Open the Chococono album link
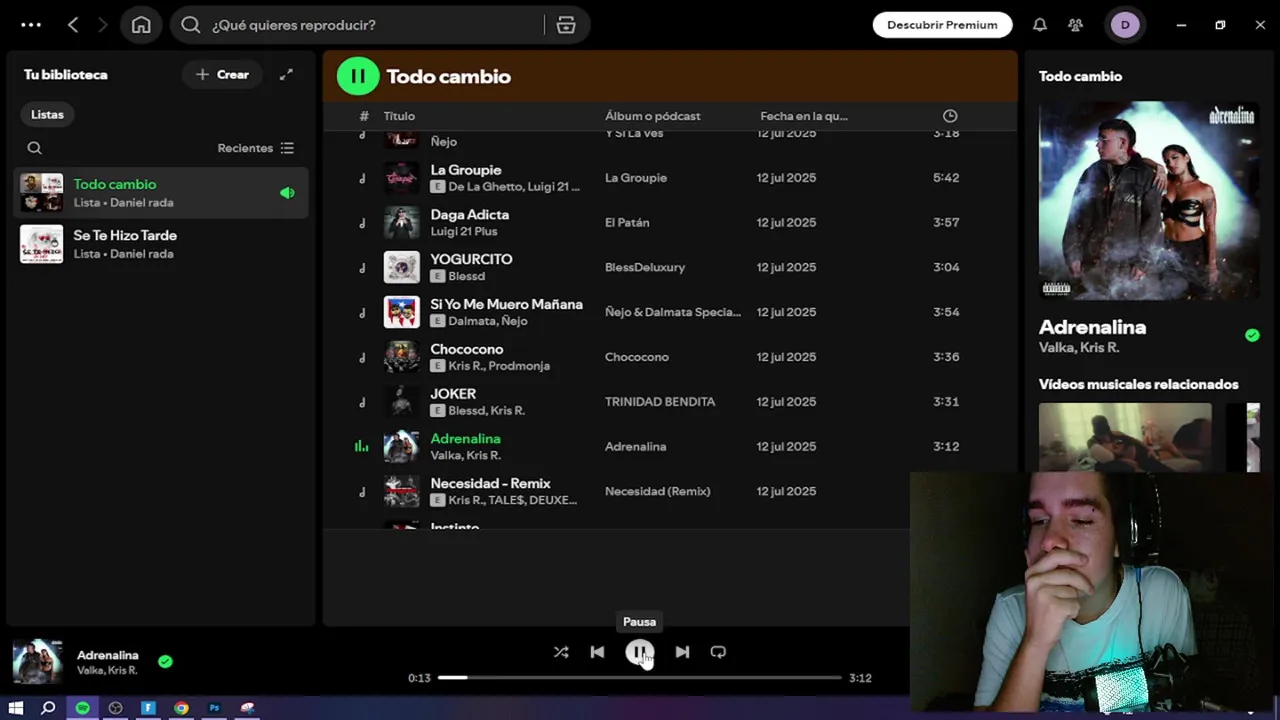The image size is (1280, 720). click(637, 357)
